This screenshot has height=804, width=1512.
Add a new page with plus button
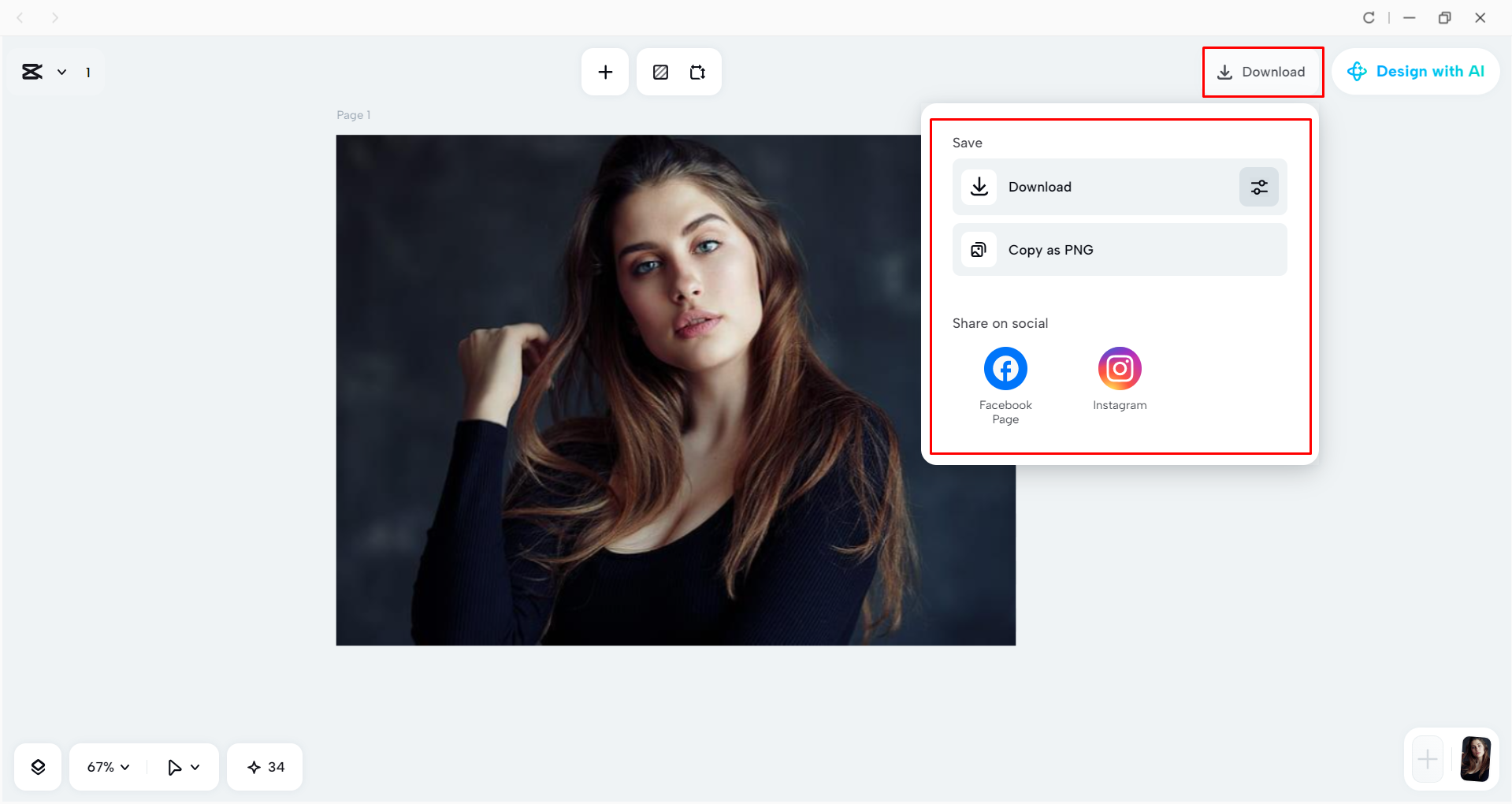tap(1427, 759)
